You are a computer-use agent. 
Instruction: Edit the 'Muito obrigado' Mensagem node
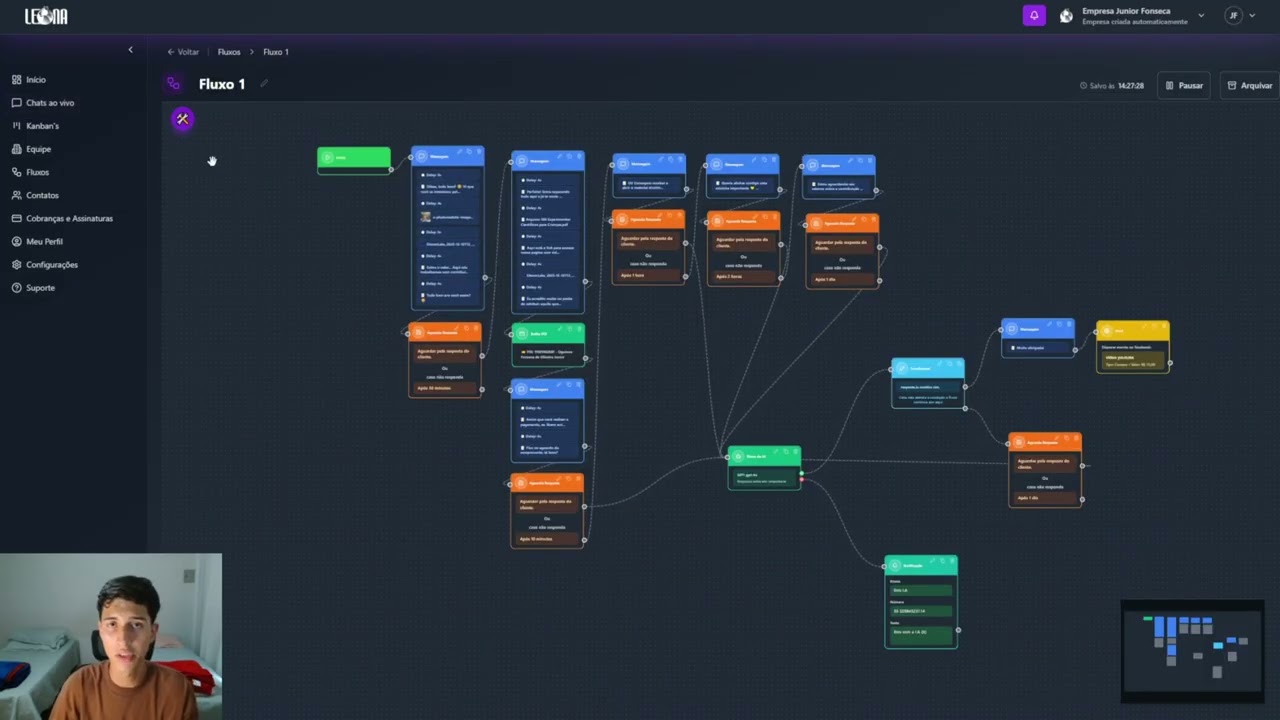point(1049,323)
